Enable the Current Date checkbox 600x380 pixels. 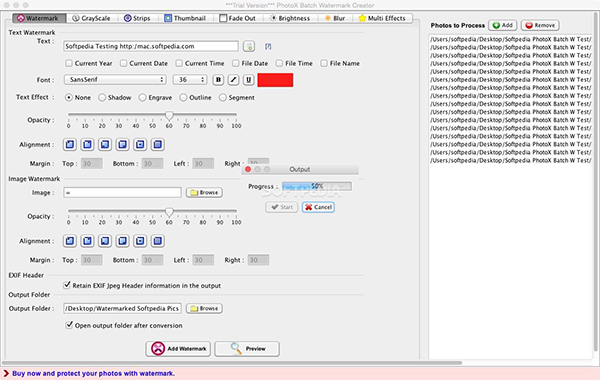[x=124, y=63]
